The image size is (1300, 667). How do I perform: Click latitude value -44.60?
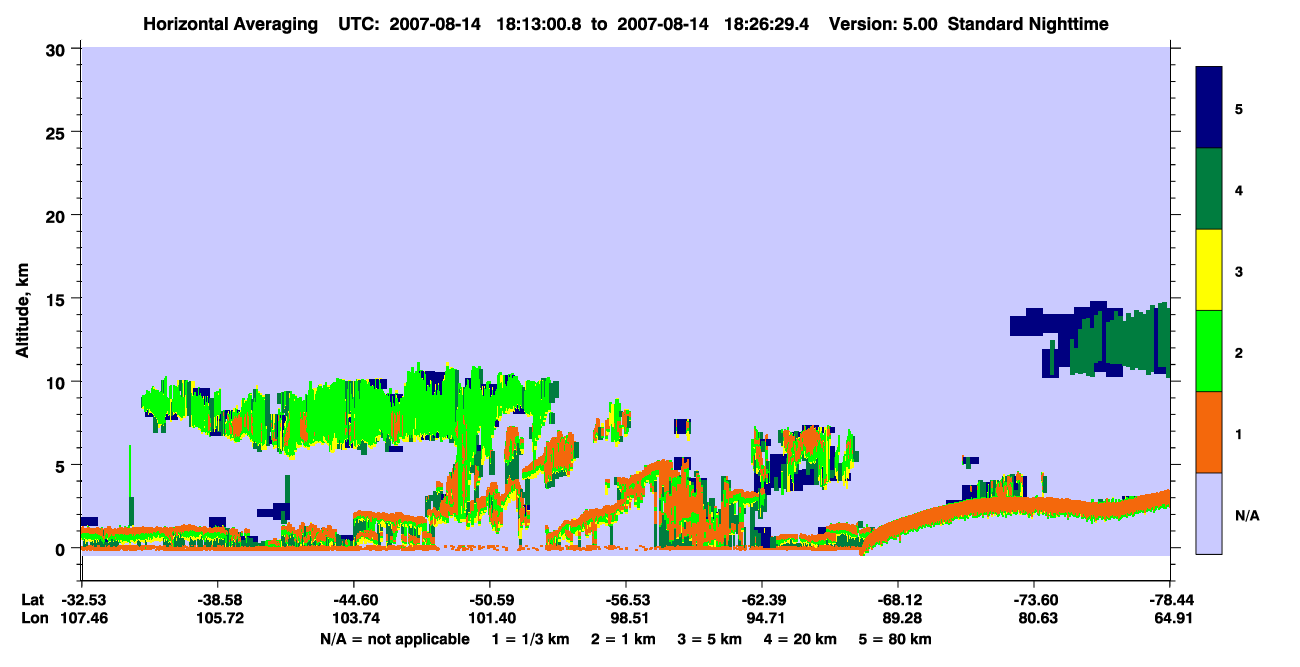pyautogui.click(x=354, y=600)
